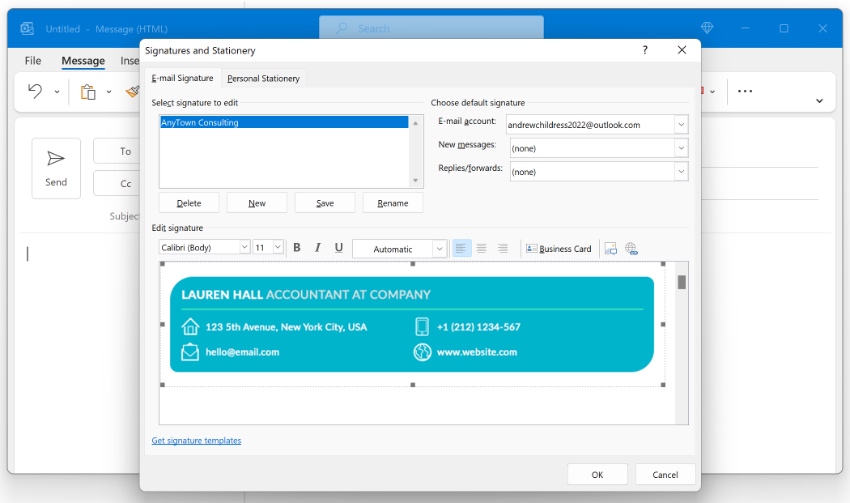
Task: Click the help question mark in dialog
Action: click(x=645, y=50)
